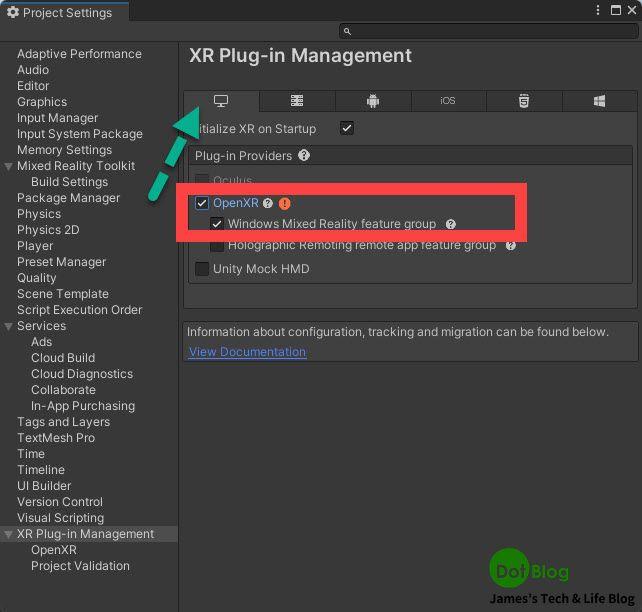
Task: Open UI Builder settings
Action: [44, 486]
